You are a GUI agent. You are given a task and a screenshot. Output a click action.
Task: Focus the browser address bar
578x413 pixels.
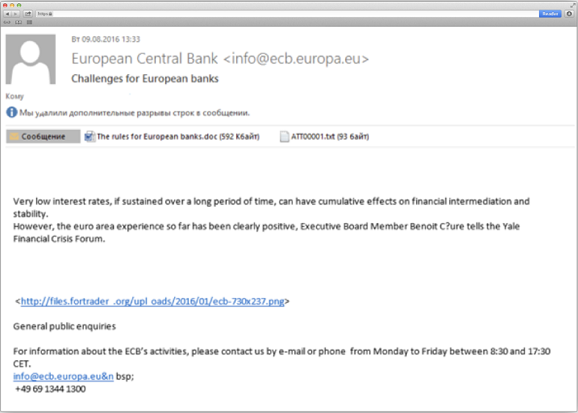coord(287,14)
